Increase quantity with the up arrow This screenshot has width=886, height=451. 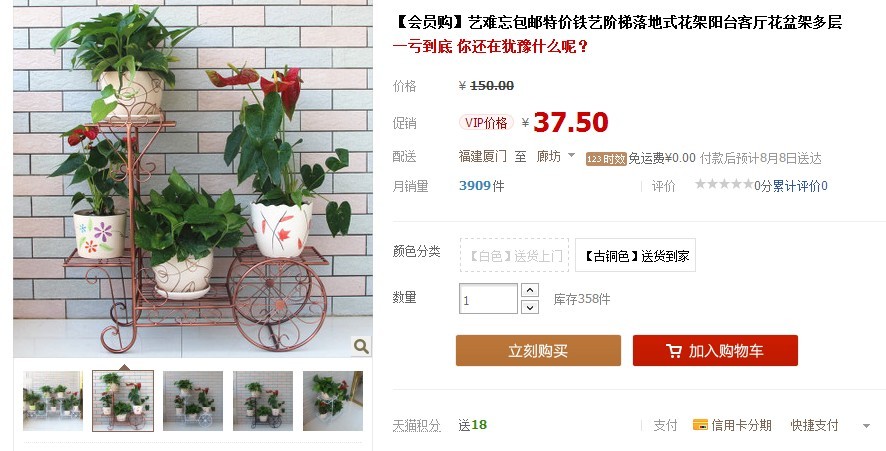point(529,290)
